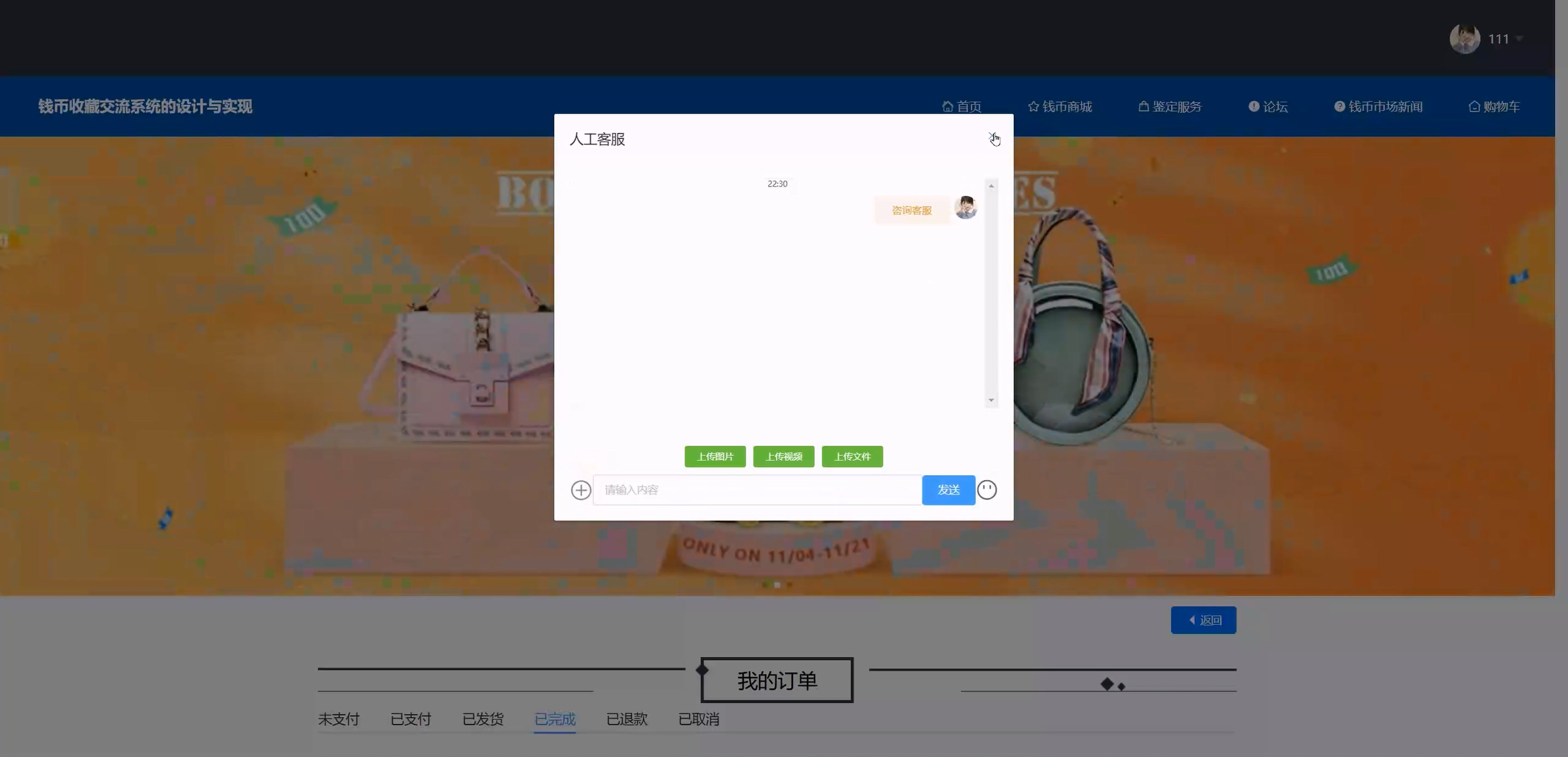Open the emoji picker smiley icon

pyautogui.click(x=987, y=490)
